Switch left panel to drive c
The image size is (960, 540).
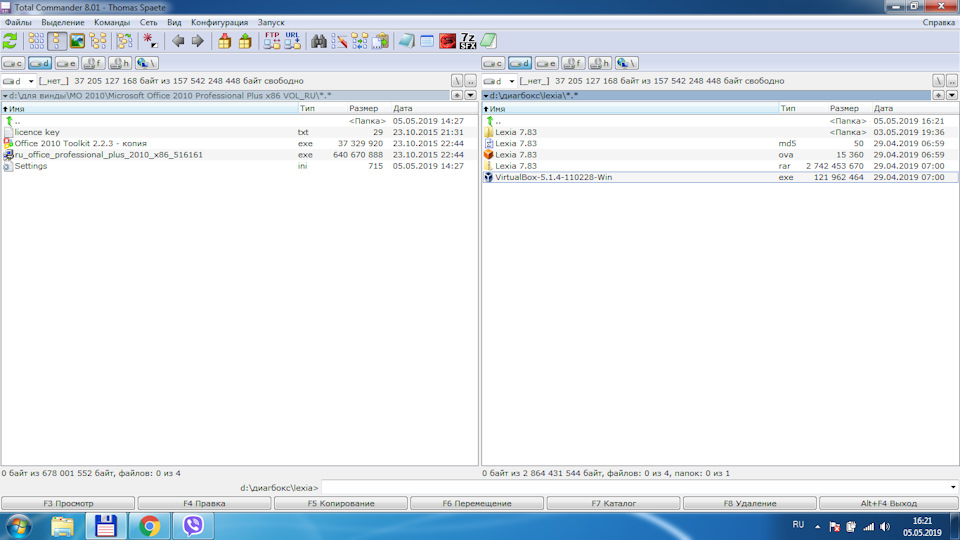tap(13, 63)
